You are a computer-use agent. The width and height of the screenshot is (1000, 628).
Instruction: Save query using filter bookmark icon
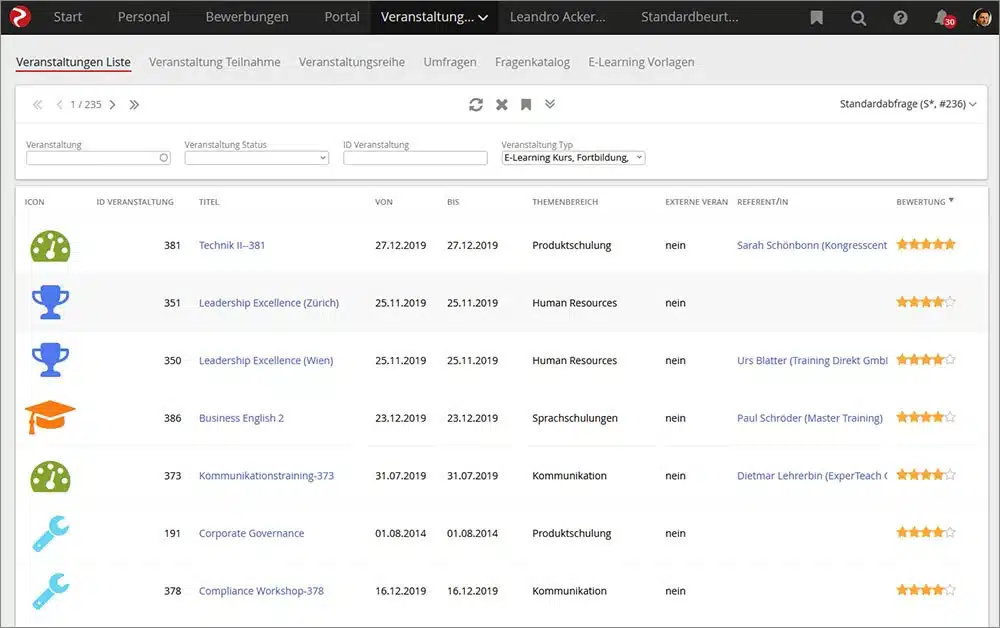pos(526,105)
